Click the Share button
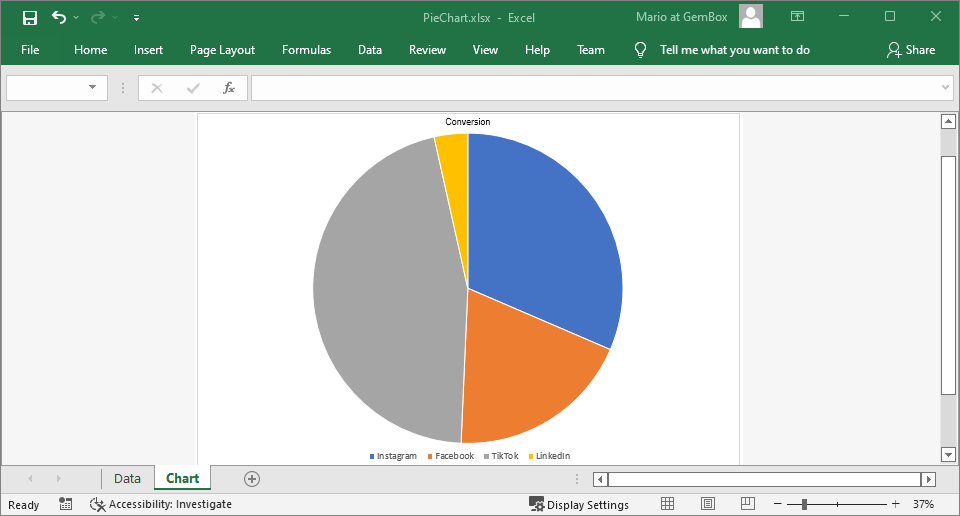 point(911,50)
